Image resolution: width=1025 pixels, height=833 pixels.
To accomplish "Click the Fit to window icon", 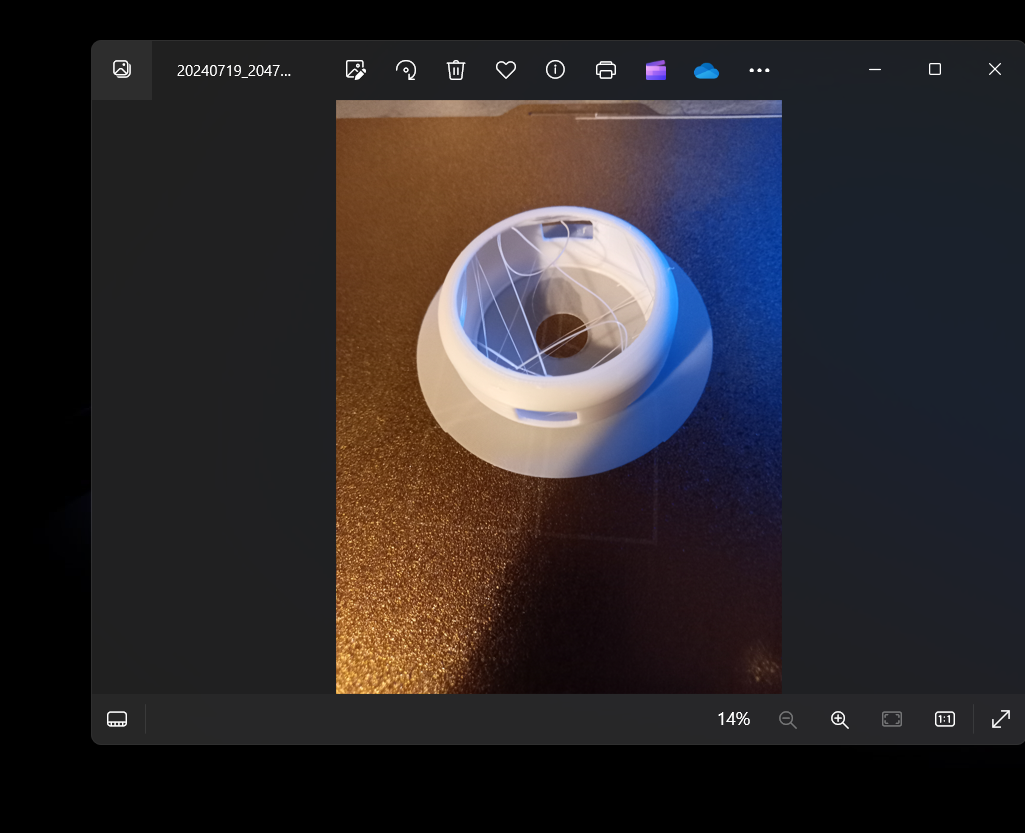I will [892, 719].
